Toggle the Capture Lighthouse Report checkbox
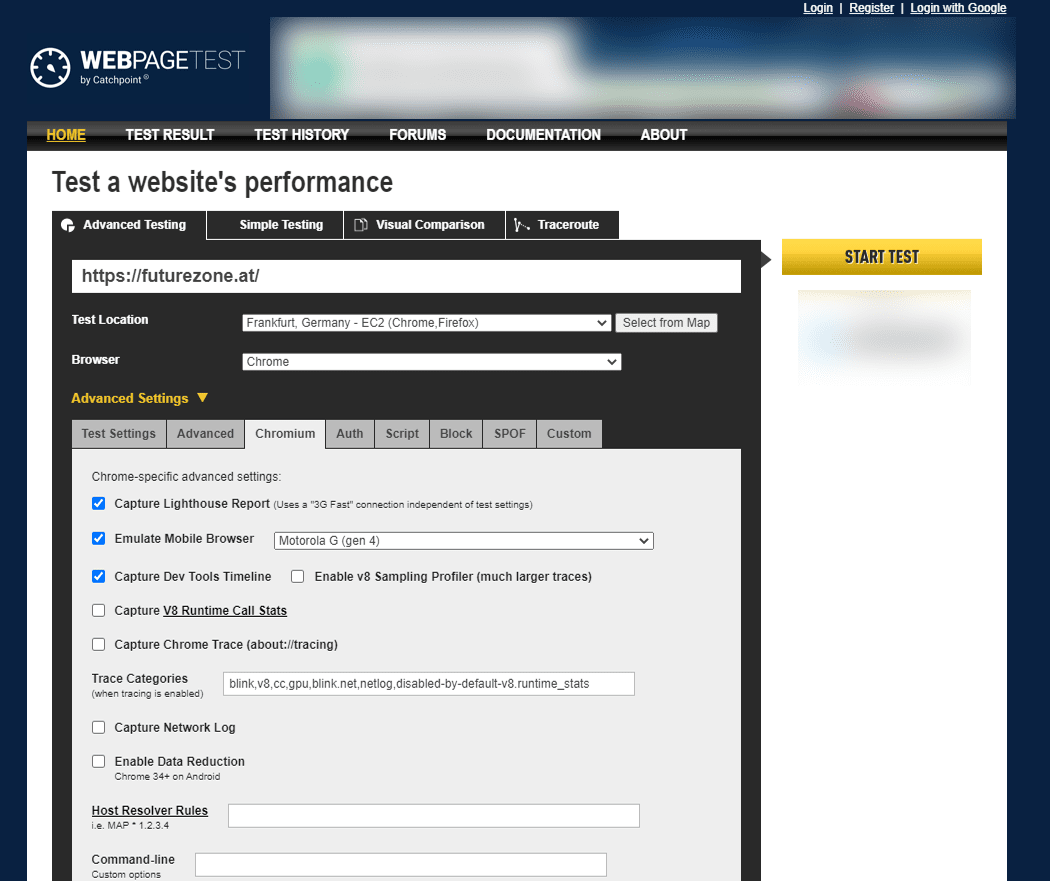The image size is (1050, 881). pyautogui.click(x=98, y=503)
